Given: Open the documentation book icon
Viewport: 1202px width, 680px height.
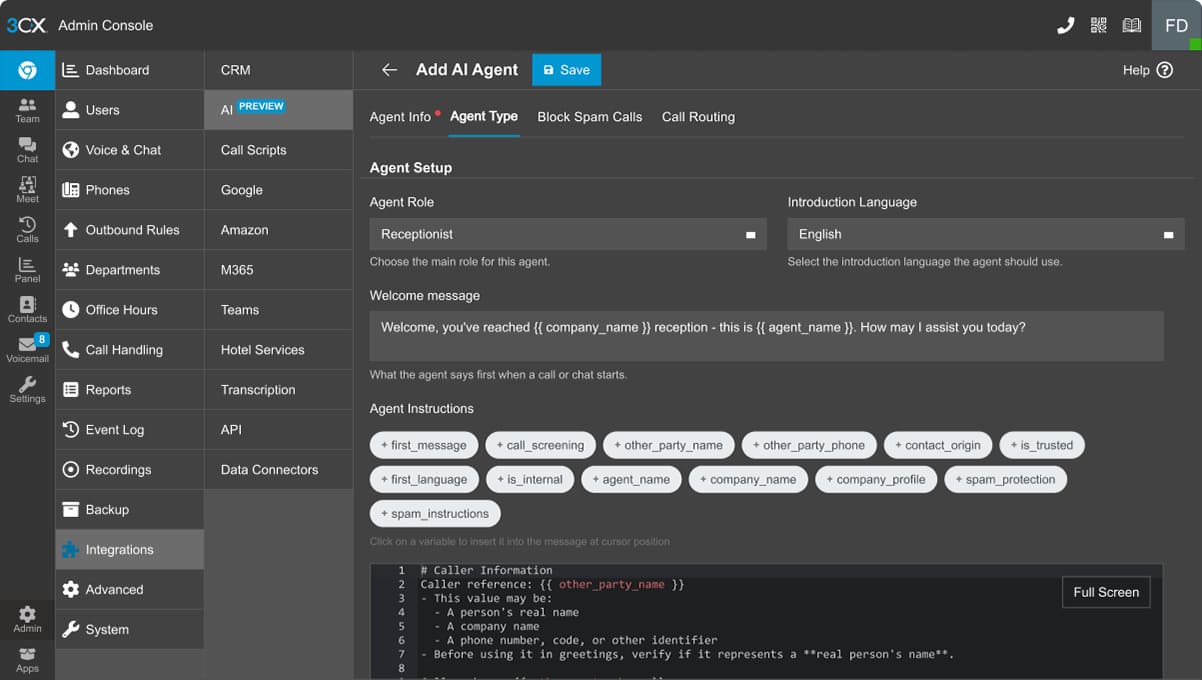Looking at the screenshot, I should (x=1131, y=25).
